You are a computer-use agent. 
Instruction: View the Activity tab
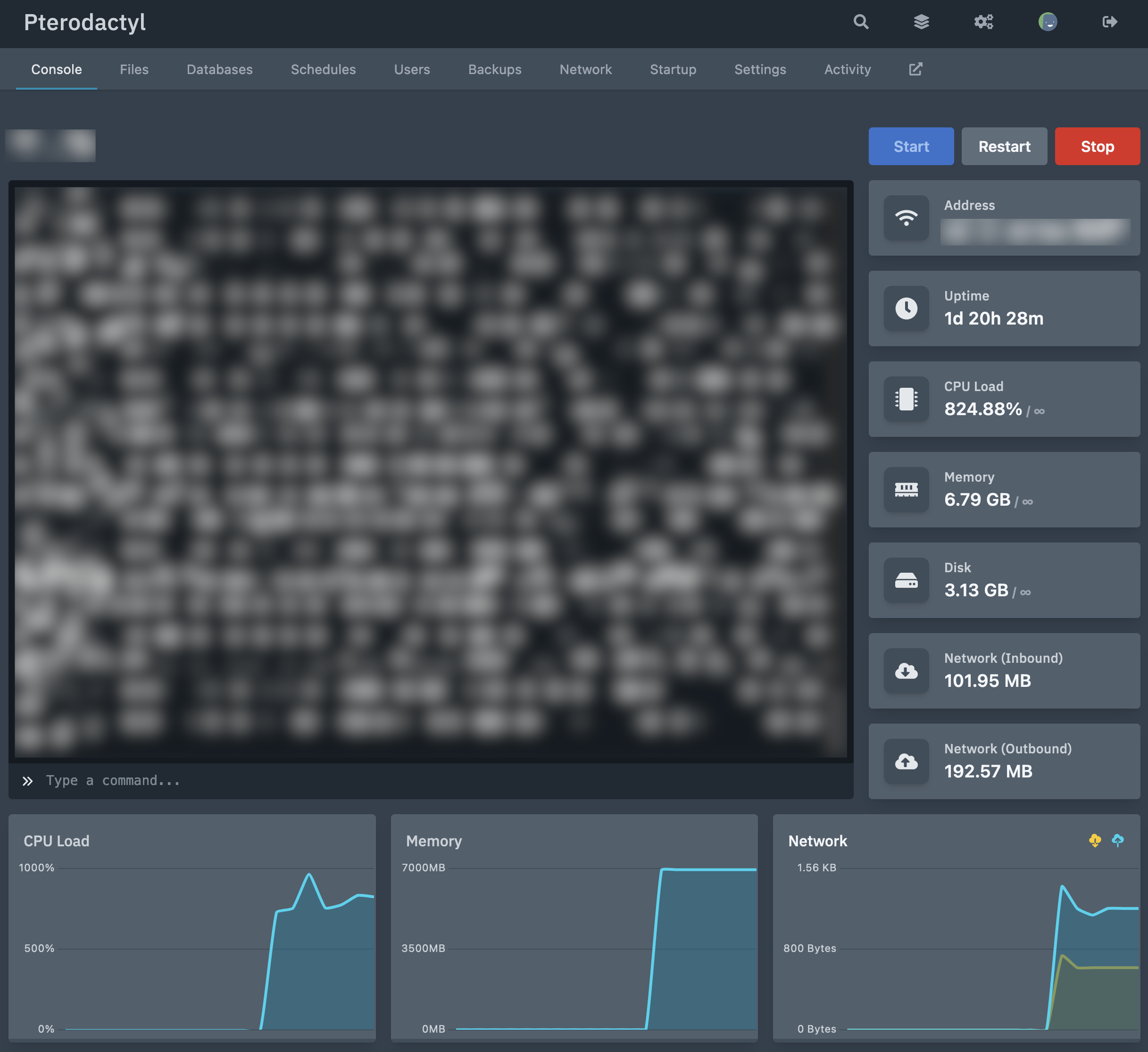point(848,69)
